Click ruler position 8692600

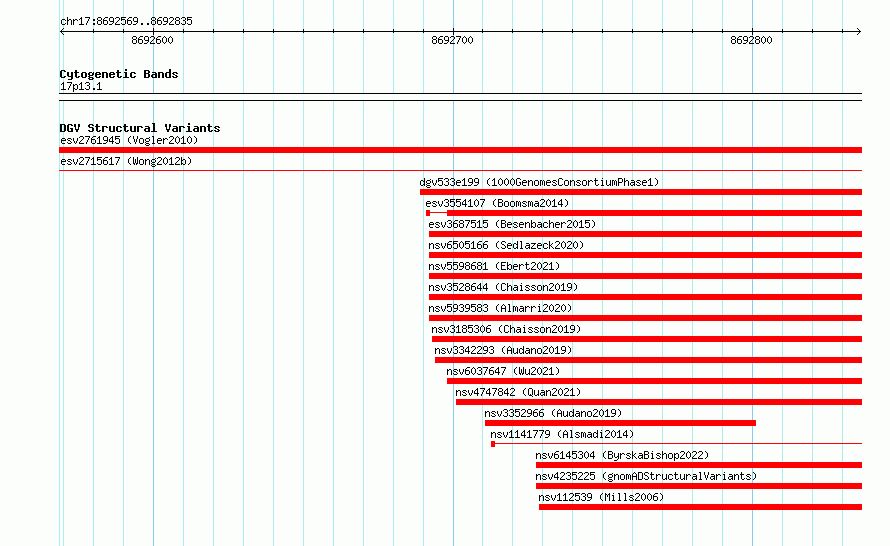point(152,40)
